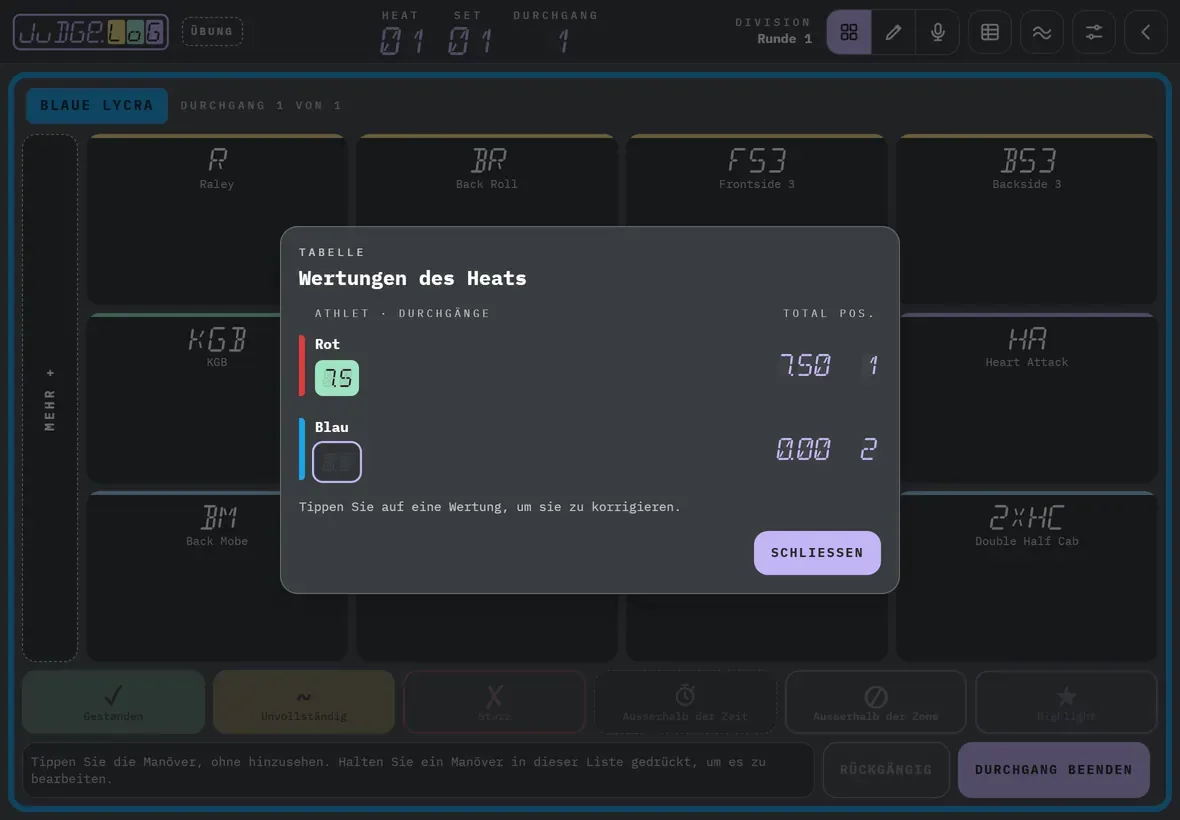The width and height of the screenshot is (1180, 820).
Task: Click the 'Wertungen des Heats' heading
Action: (412, 278)
